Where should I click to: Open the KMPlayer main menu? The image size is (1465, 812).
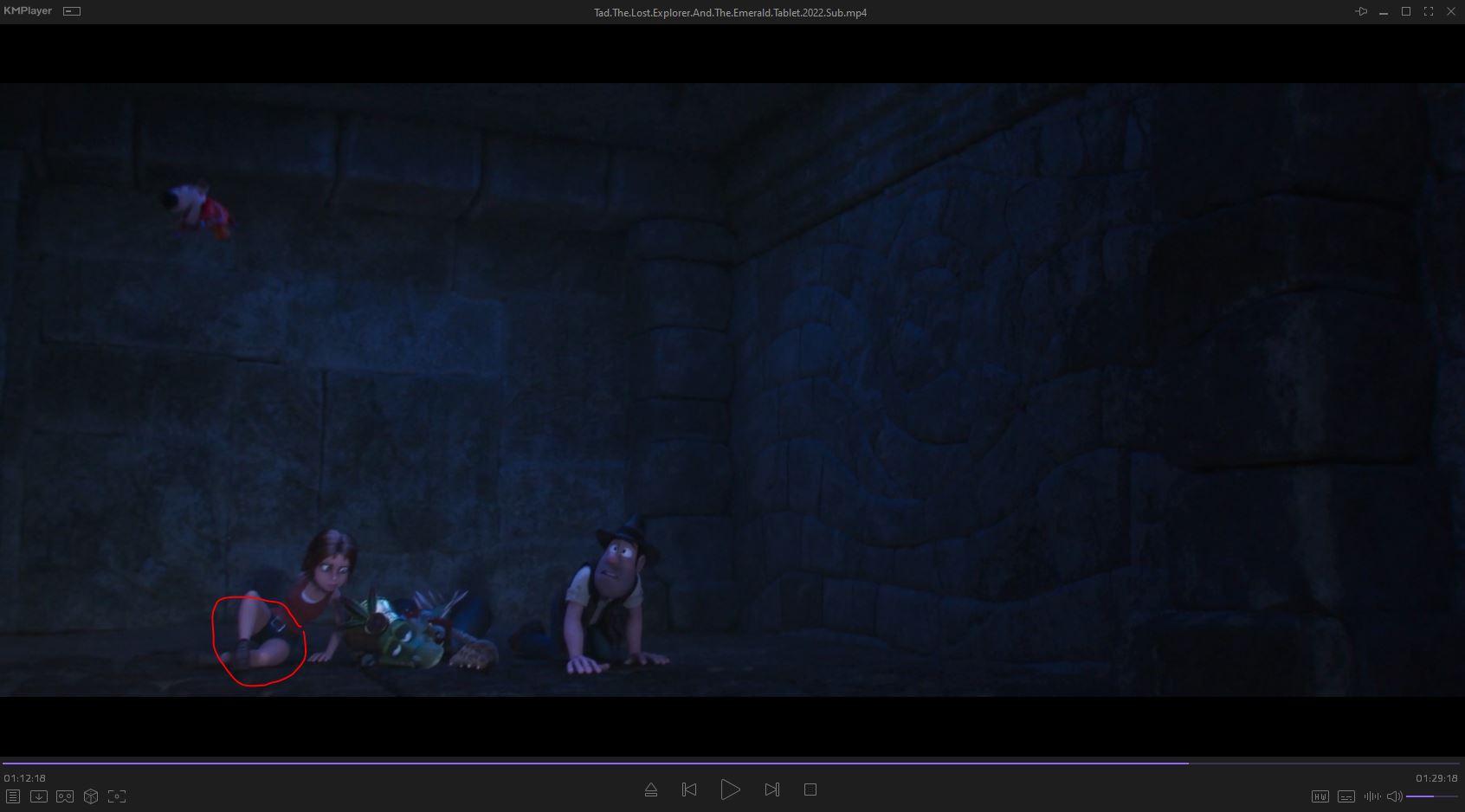point(28,11)
